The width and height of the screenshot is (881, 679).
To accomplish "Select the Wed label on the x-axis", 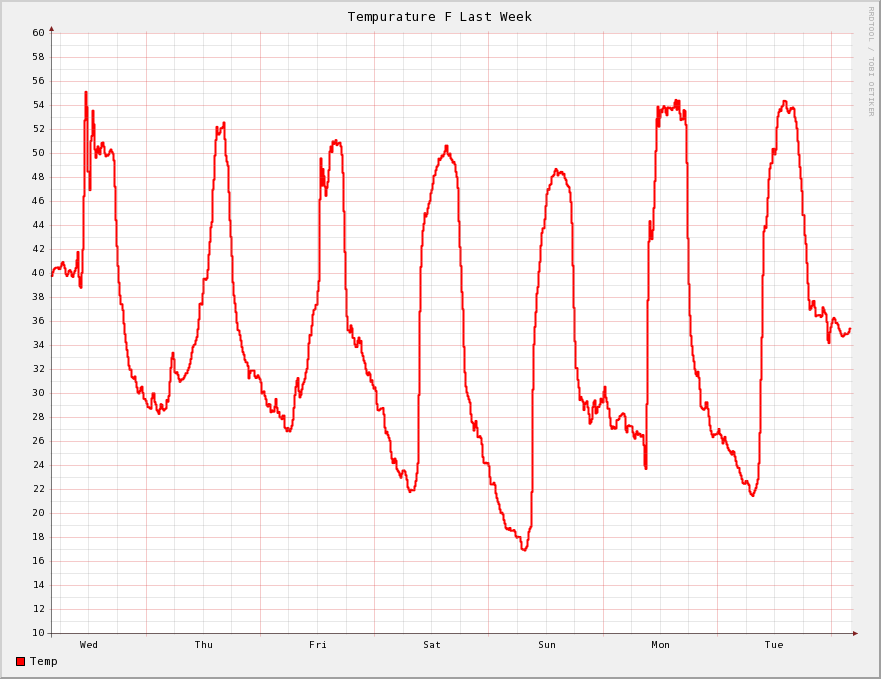I will coord(89,645).
